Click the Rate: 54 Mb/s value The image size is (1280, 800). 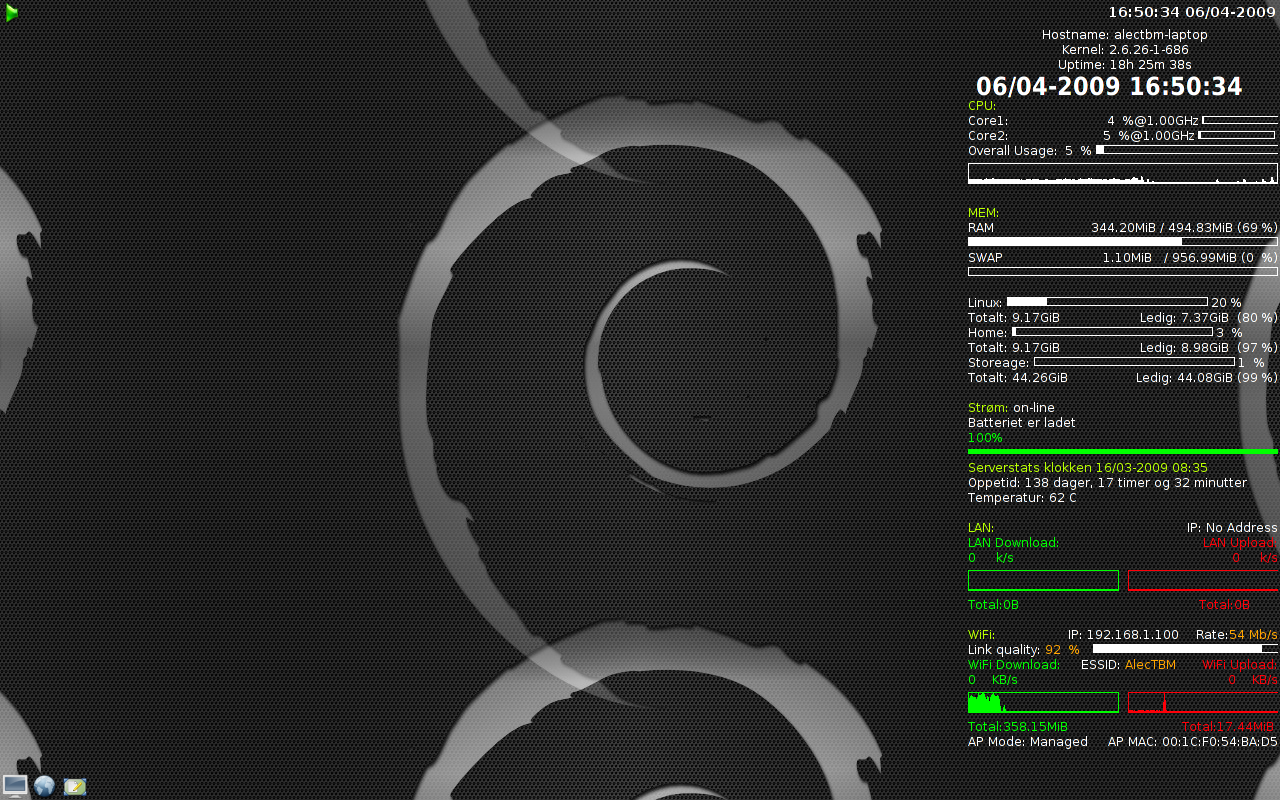tap(1237, 635)
